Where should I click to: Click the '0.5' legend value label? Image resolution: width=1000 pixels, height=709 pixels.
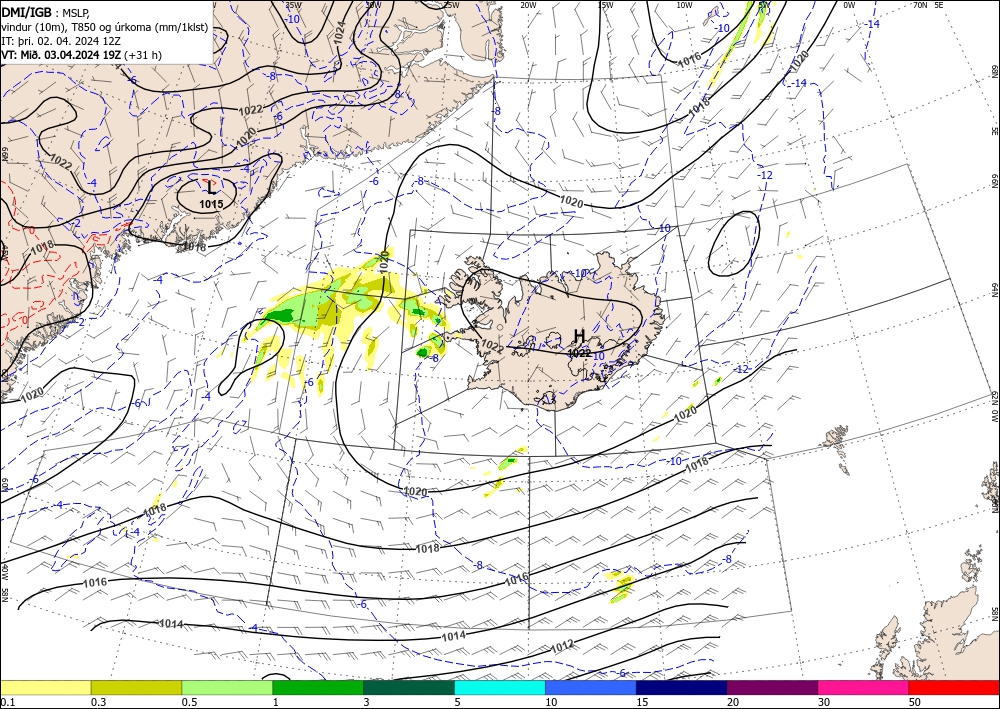[x=189, y=702]
